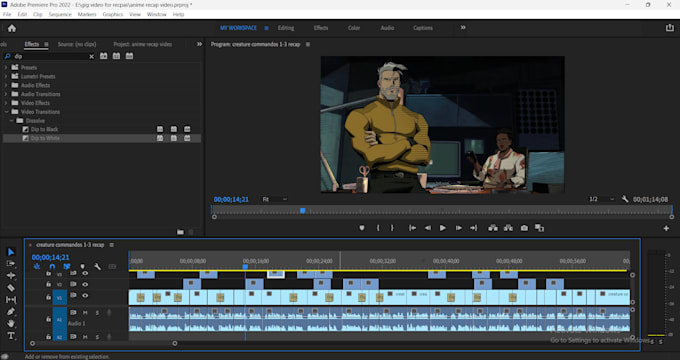Image resolution: width=680 pixels, height=360 pixels.
Task: Expand the Presets folder
Action: 6,68
